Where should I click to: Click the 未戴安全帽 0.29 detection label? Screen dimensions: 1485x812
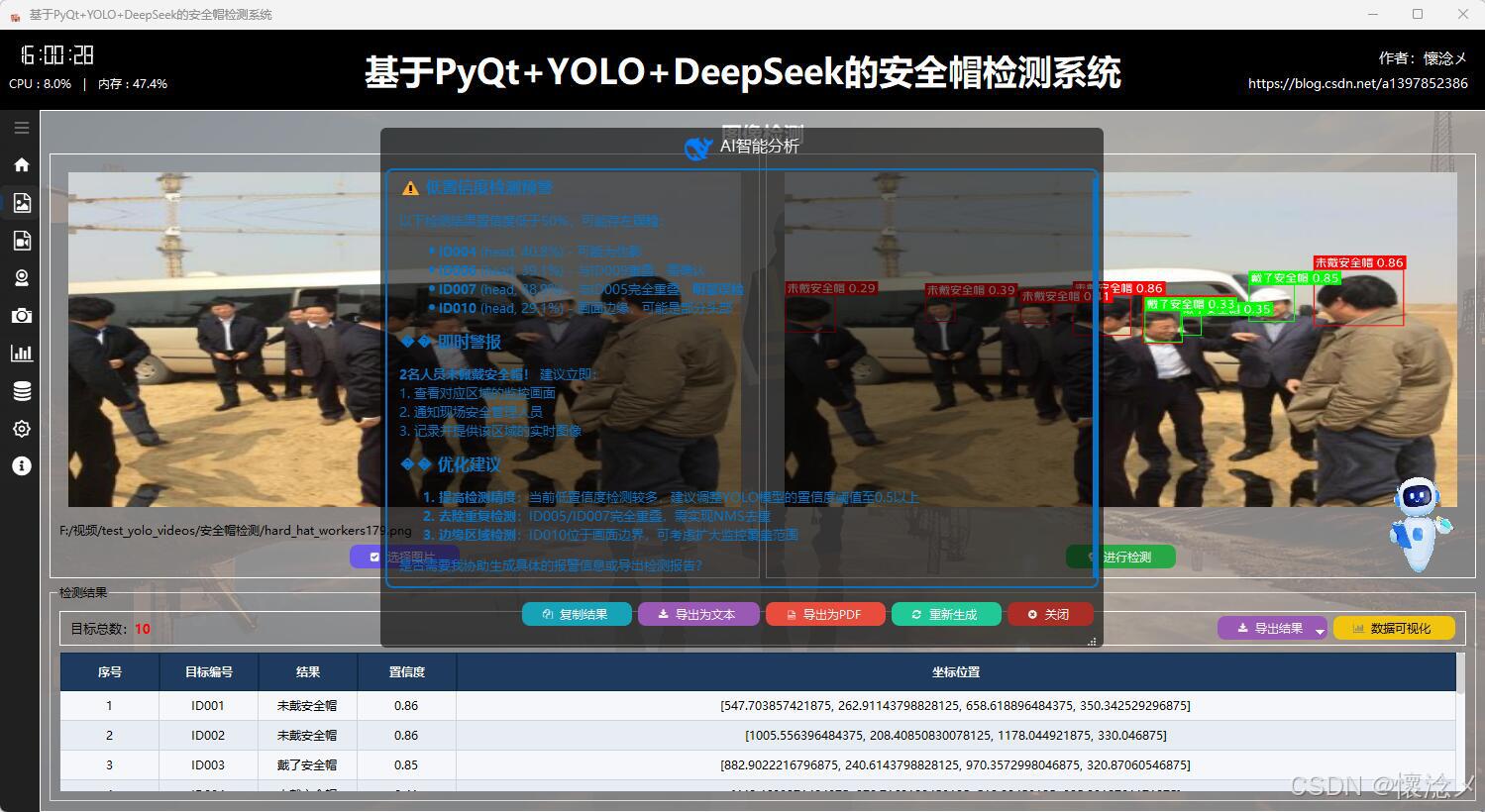pos(831,288)
